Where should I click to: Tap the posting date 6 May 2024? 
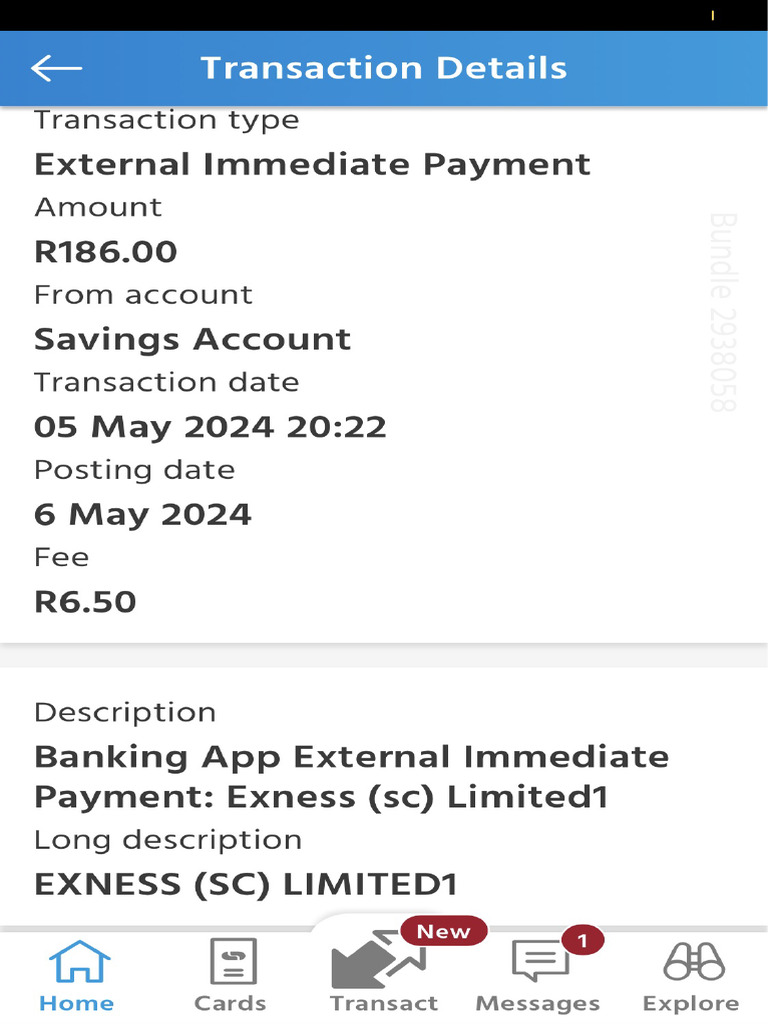(x=142, y=514)
